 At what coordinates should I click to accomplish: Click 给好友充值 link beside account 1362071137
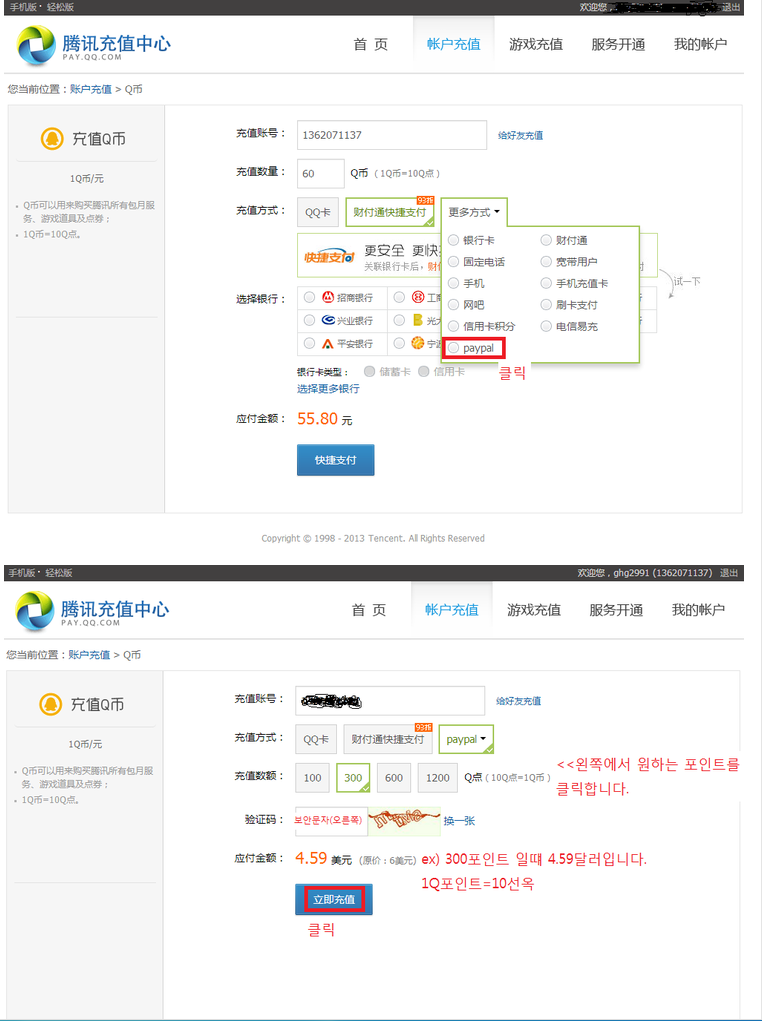tap(520, 135)
